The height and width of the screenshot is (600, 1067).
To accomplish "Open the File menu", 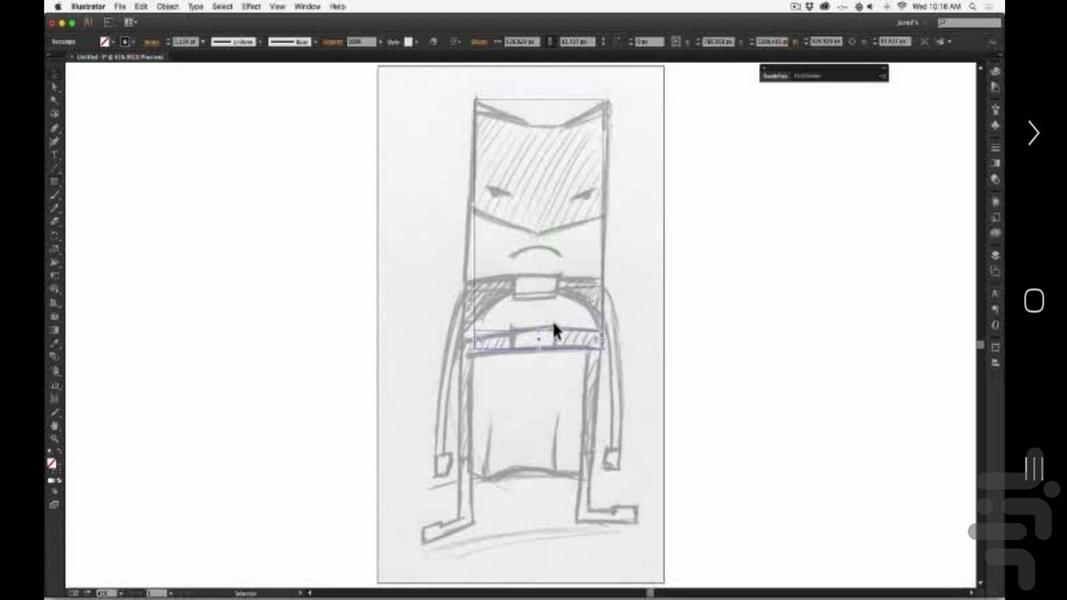I will 120,7.
